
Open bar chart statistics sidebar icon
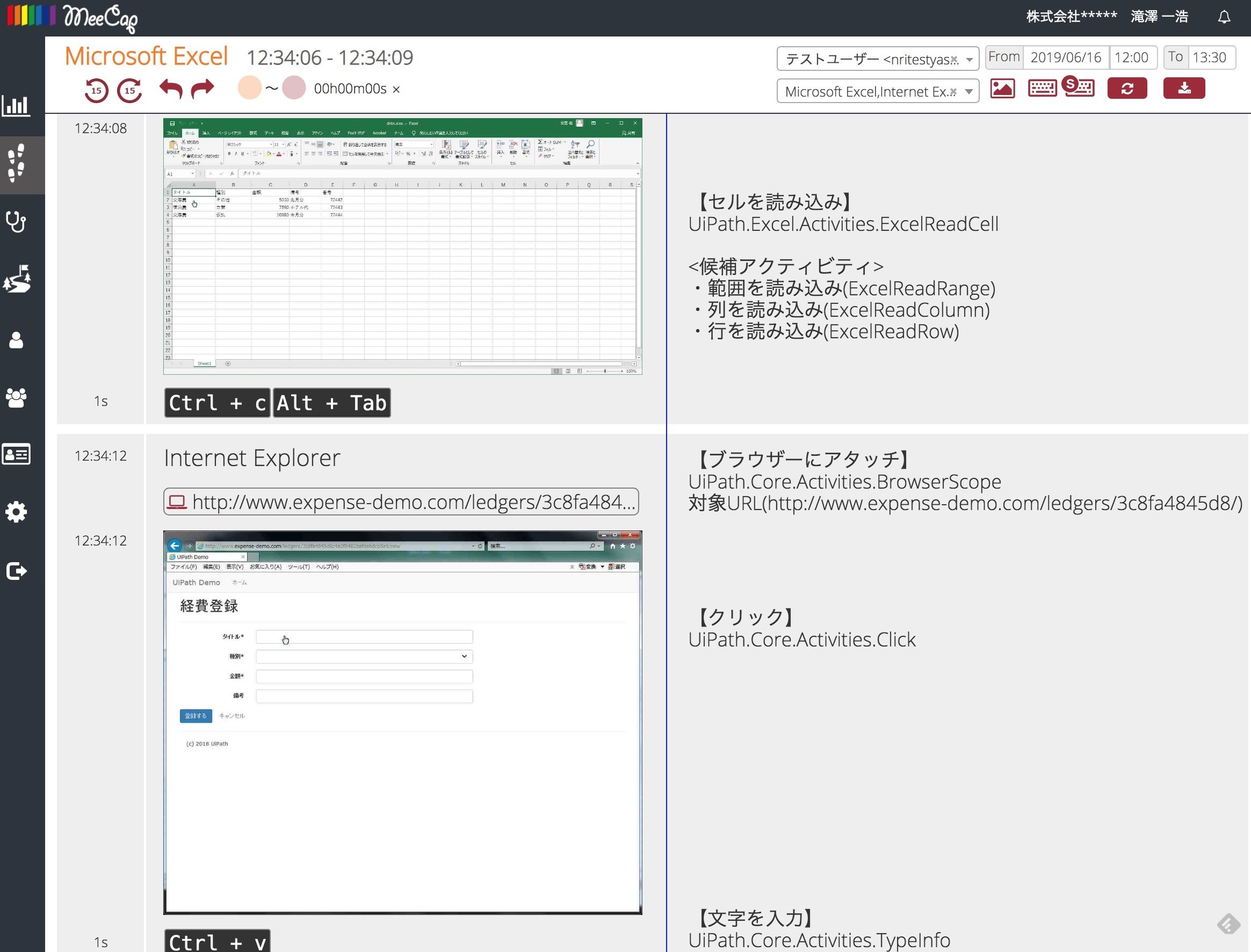[x=16, y=105]
